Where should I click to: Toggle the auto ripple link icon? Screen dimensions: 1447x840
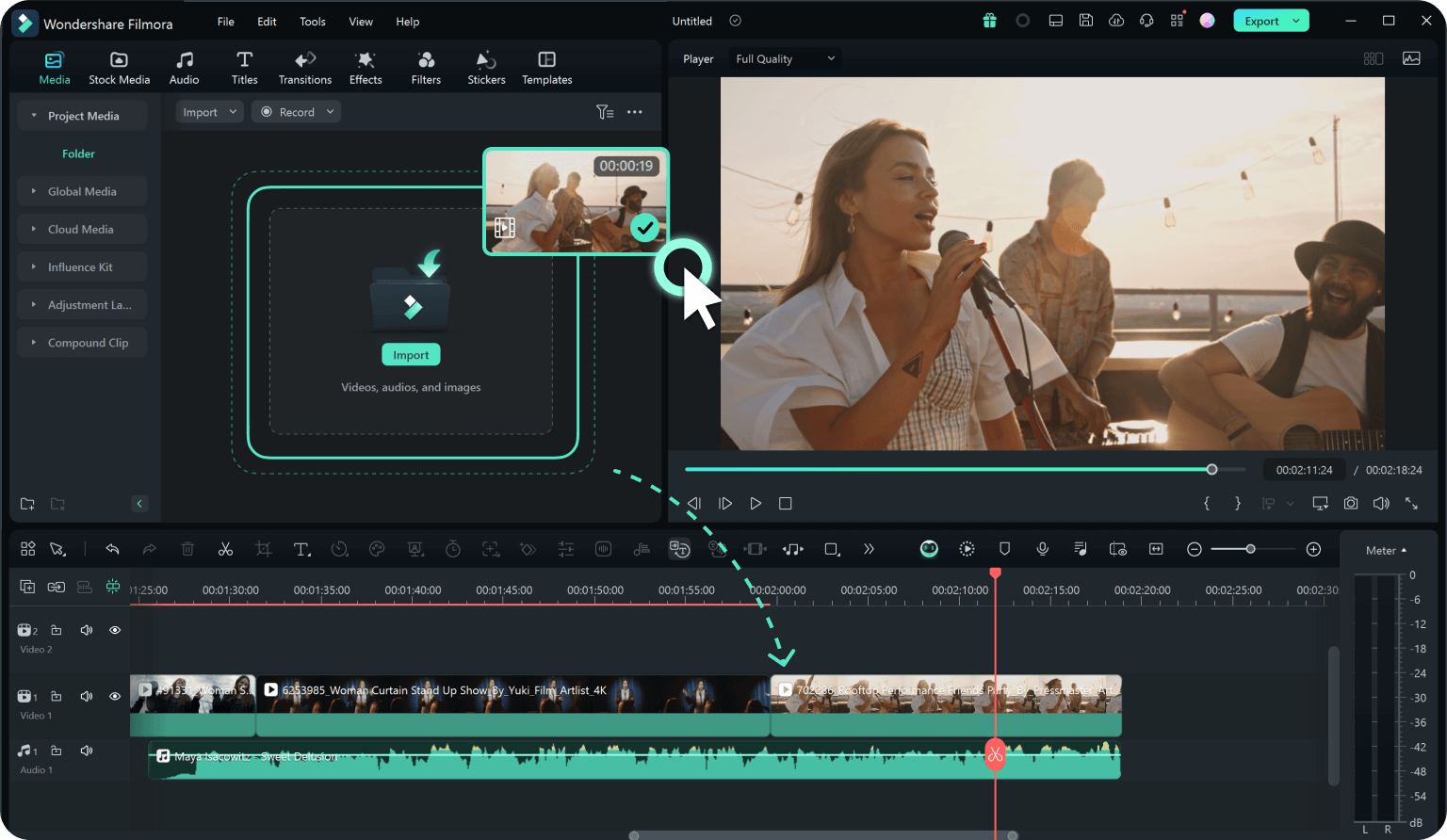click(57, 587)
